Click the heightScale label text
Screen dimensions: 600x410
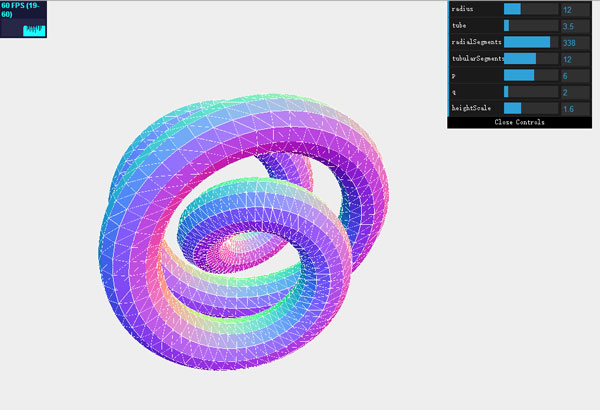click(x=472, y=108)
